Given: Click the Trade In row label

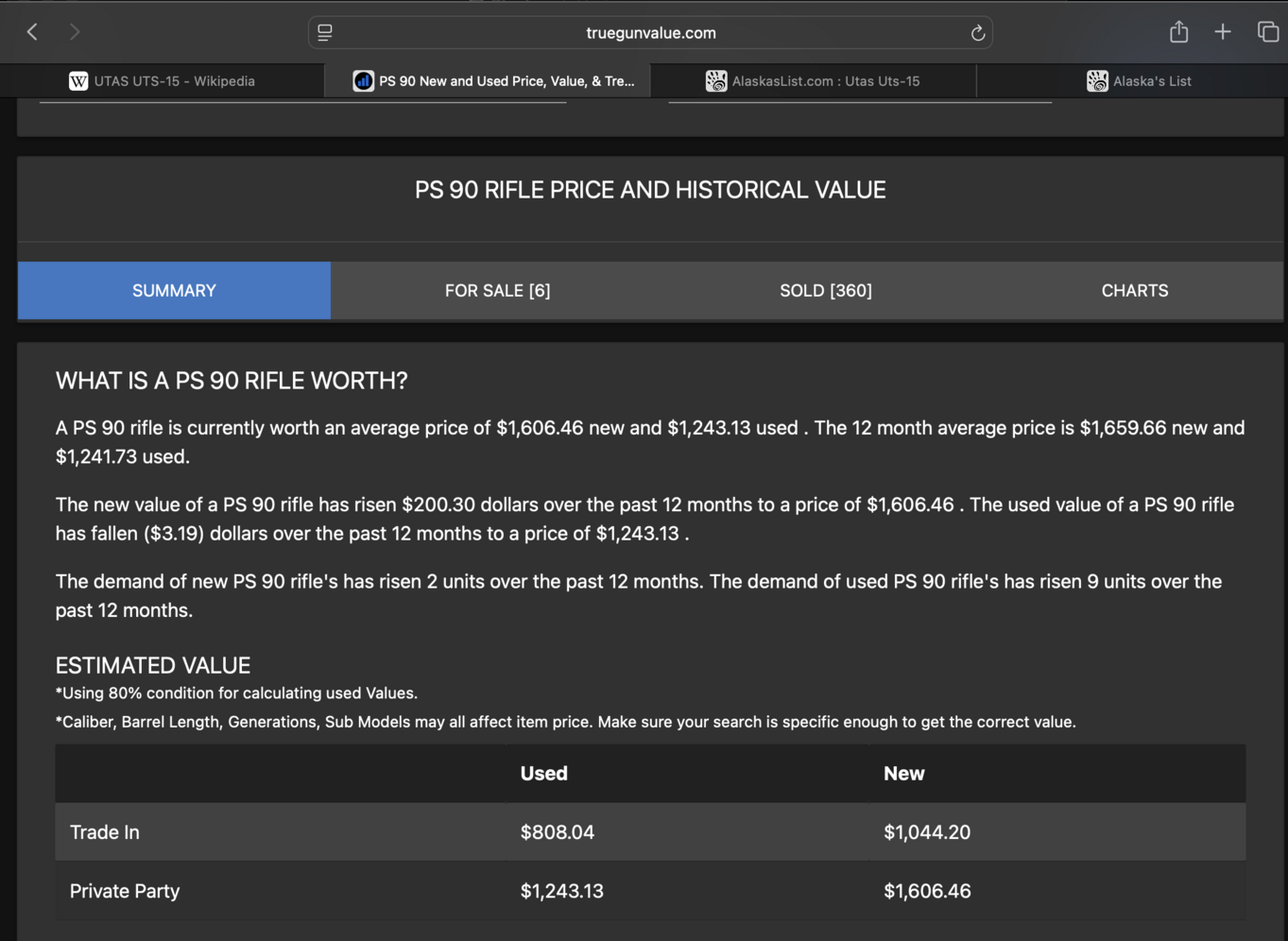Looking at the screenshot, I should tap(105, 832).
